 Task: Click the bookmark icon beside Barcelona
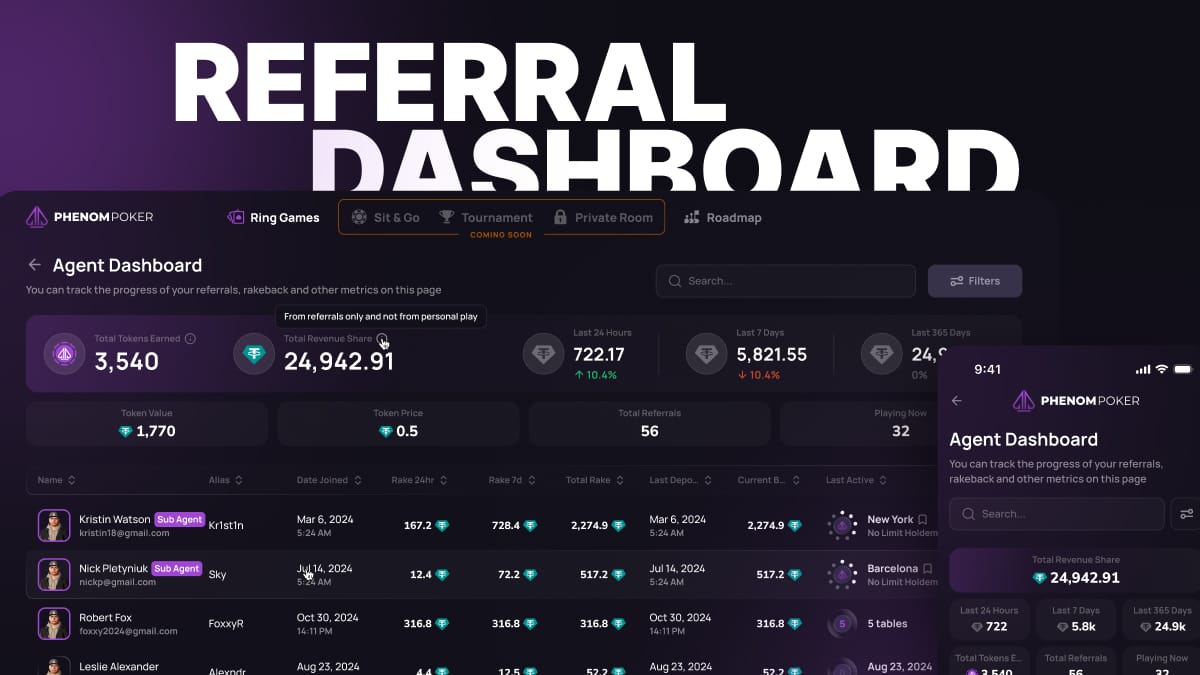coord(928,568)
